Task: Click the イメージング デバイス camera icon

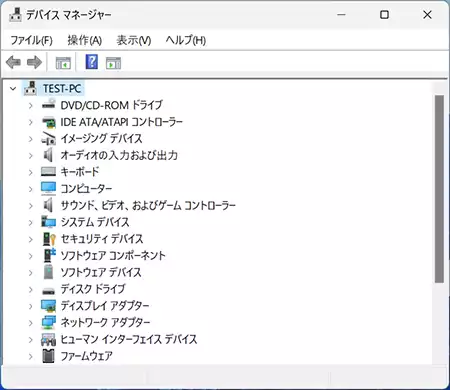Action: (49, 139)
